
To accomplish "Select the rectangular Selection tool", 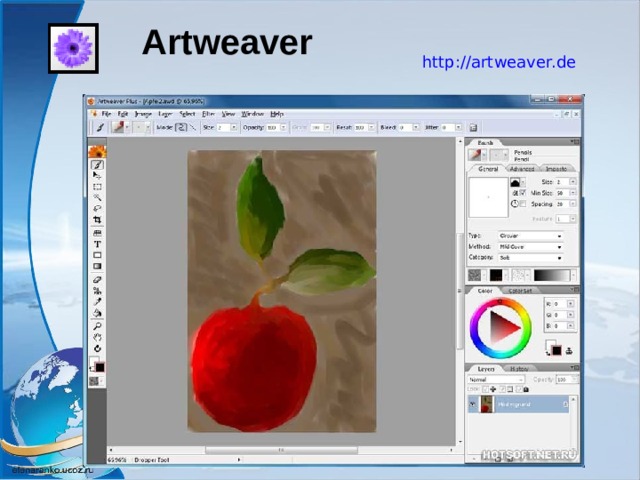I will click(97, 187).
